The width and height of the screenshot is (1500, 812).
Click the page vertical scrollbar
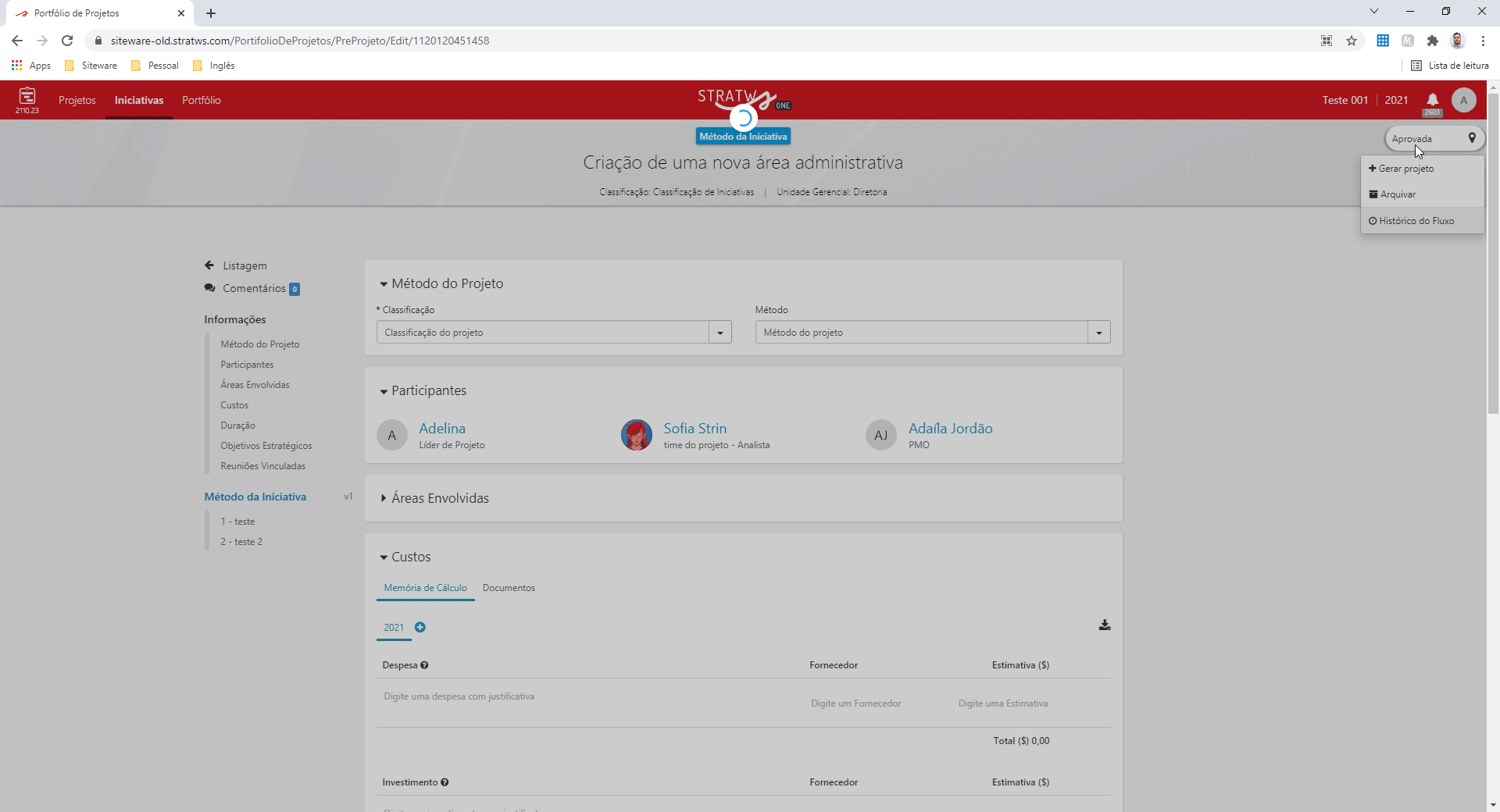point(1493,254)
